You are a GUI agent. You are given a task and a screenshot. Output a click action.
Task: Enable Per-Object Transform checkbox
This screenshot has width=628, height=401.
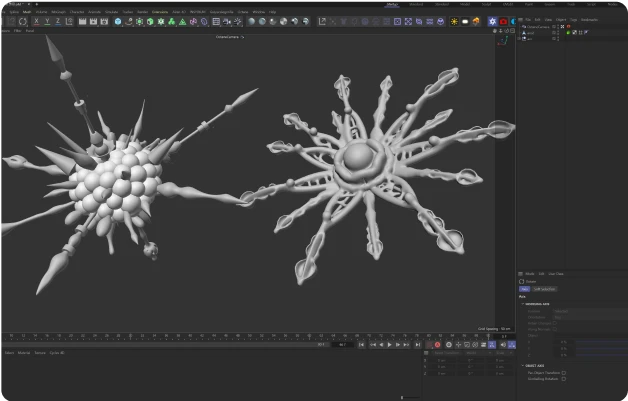pyautogui.click(x=564, y=373)
